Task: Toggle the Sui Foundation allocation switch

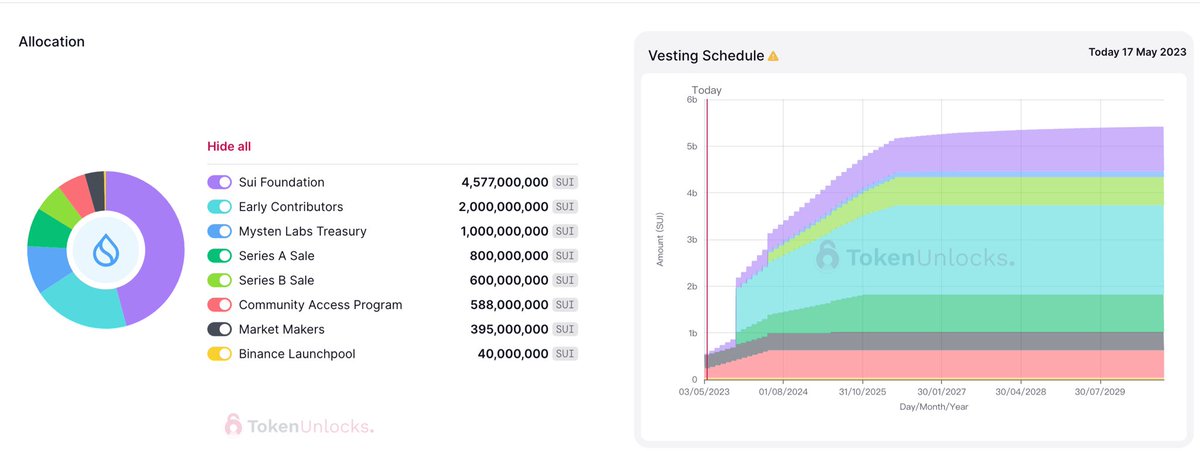Action: [x=219, y=182]
